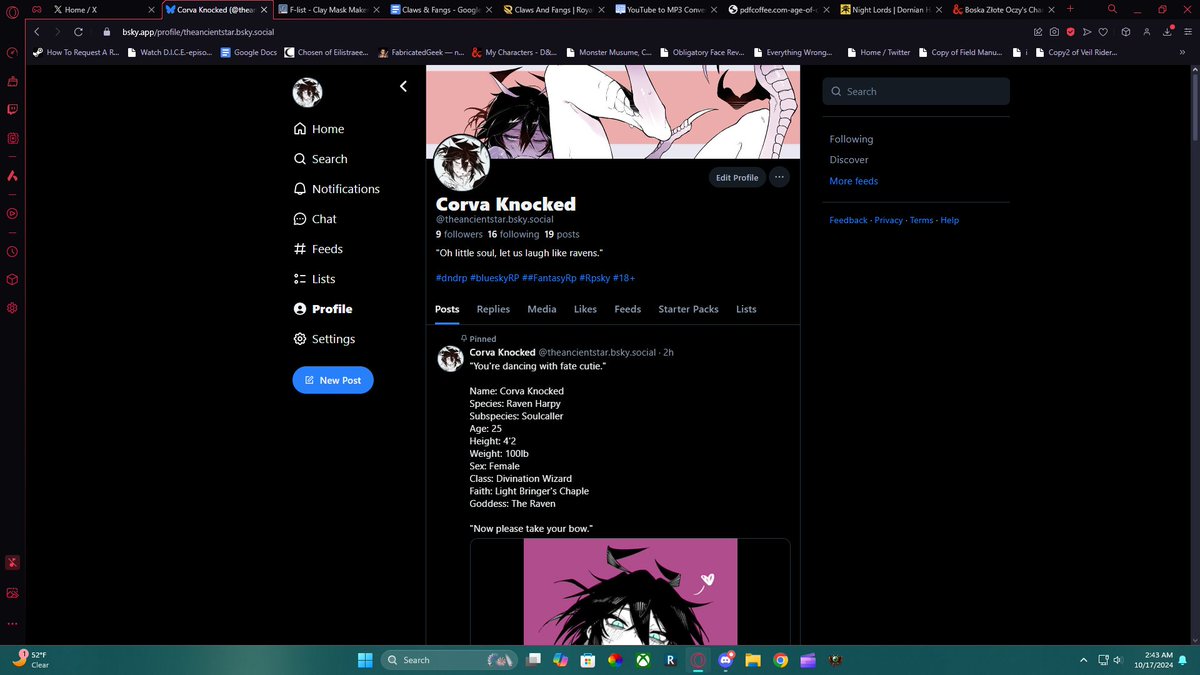Viewport: 1200px width, 675px height.
Task: Open the profile page's Lists tab
Action: click(x=746, y=309)
